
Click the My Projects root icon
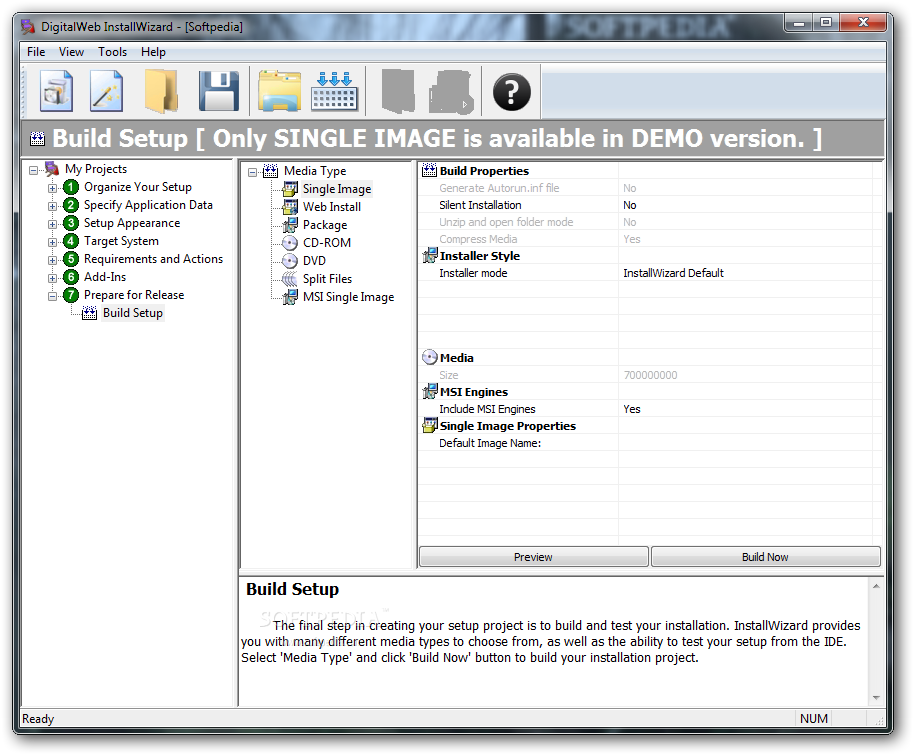tap(52, 169)
